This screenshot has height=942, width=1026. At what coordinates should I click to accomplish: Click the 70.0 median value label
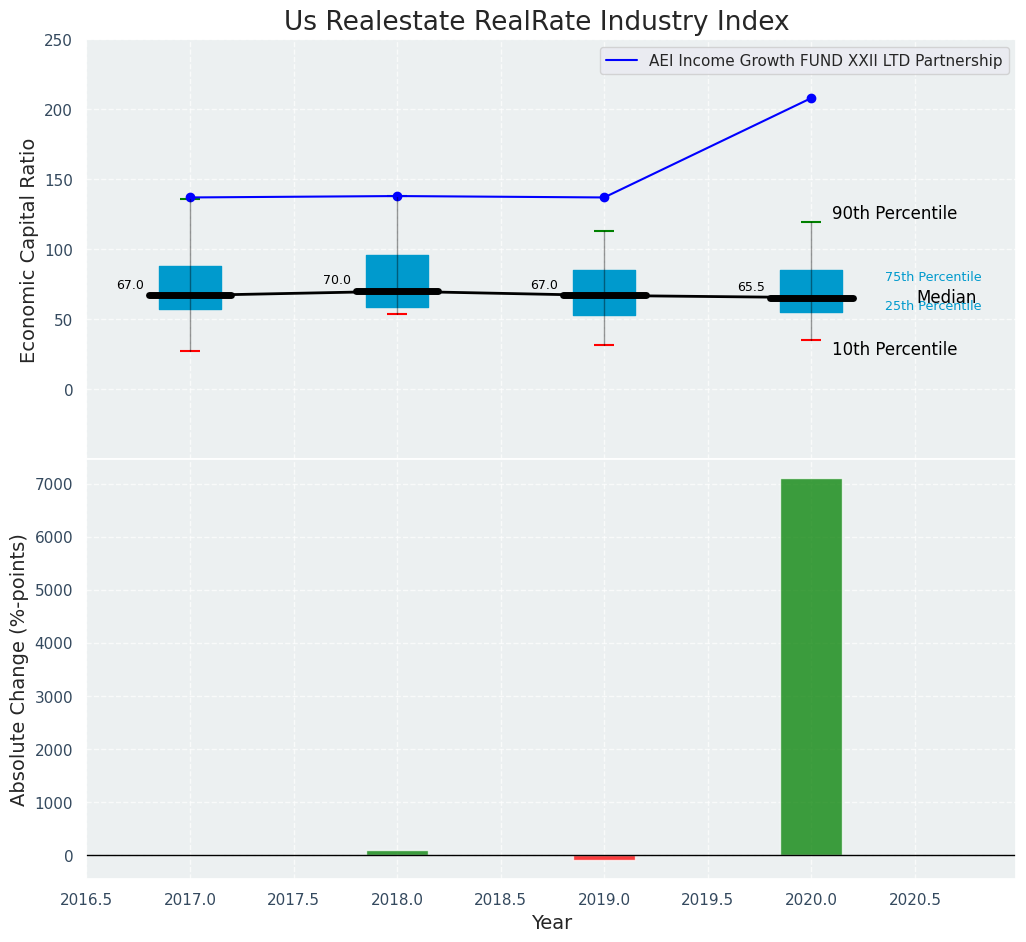[337, 281]
